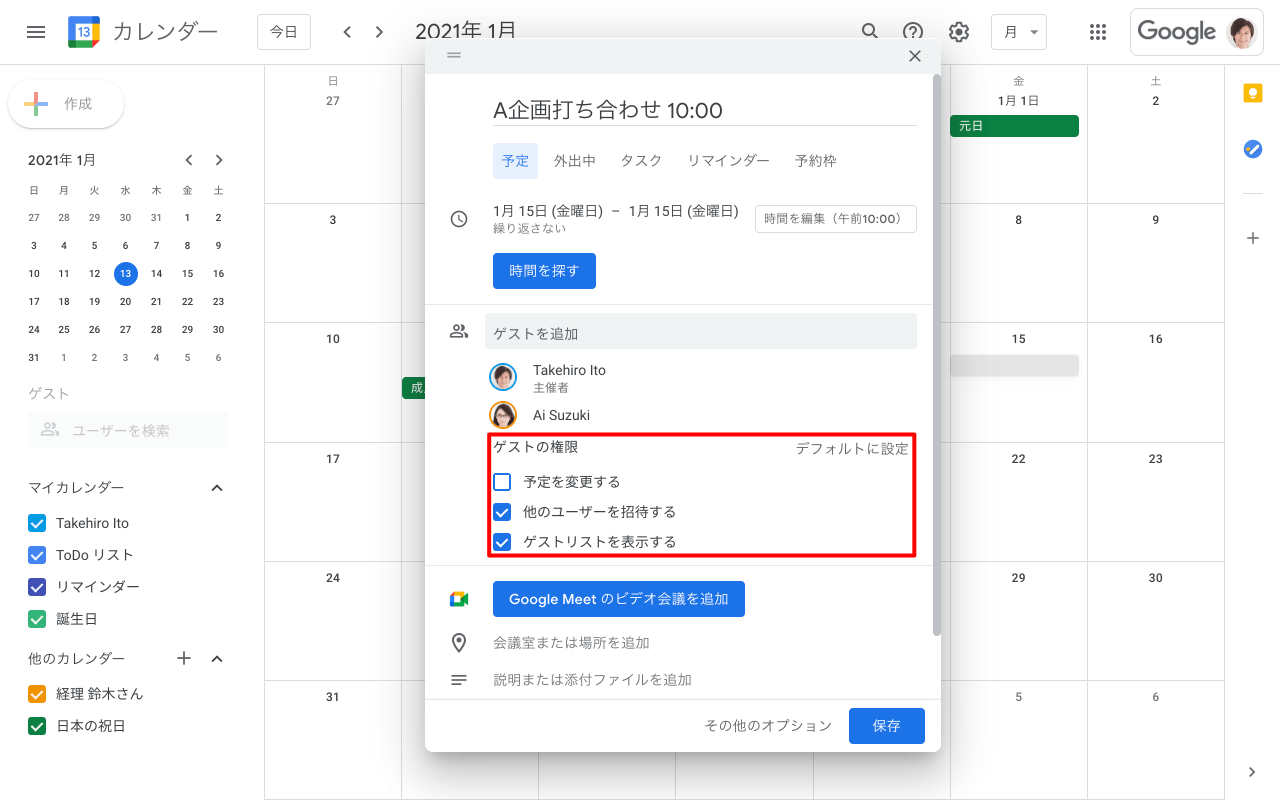This screenshot has height=800, width=1280.
Task: Toggle 経理 鈴木さん calendar checkbox
Action: pyautogui.click(x=37, y=694)
